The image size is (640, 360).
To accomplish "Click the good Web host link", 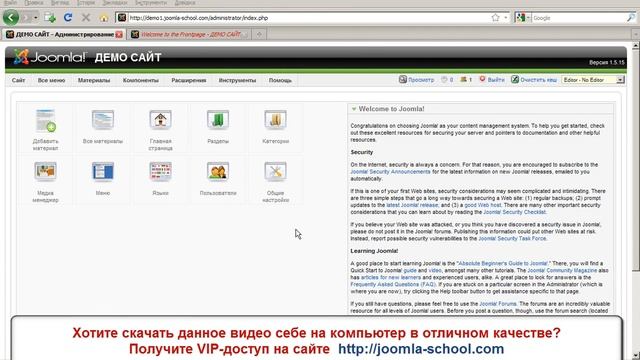I will coord(483,205).
